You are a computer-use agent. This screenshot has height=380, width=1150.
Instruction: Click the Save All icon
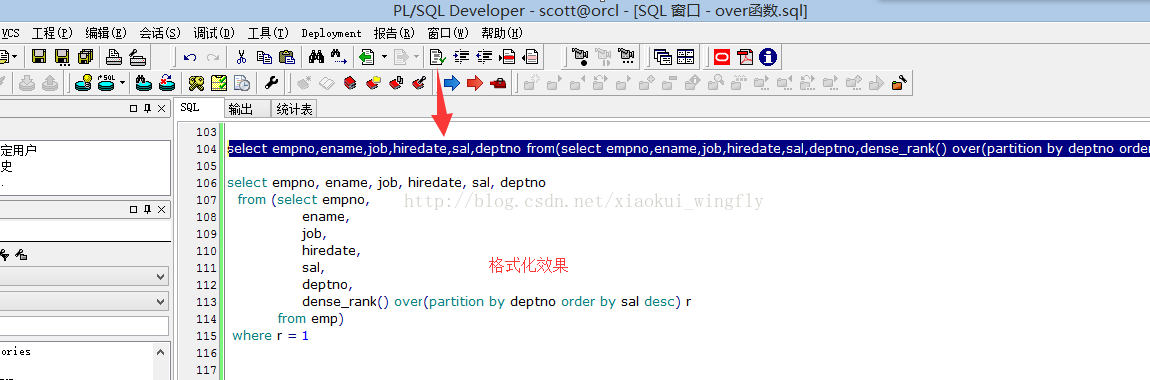(86, 56)
